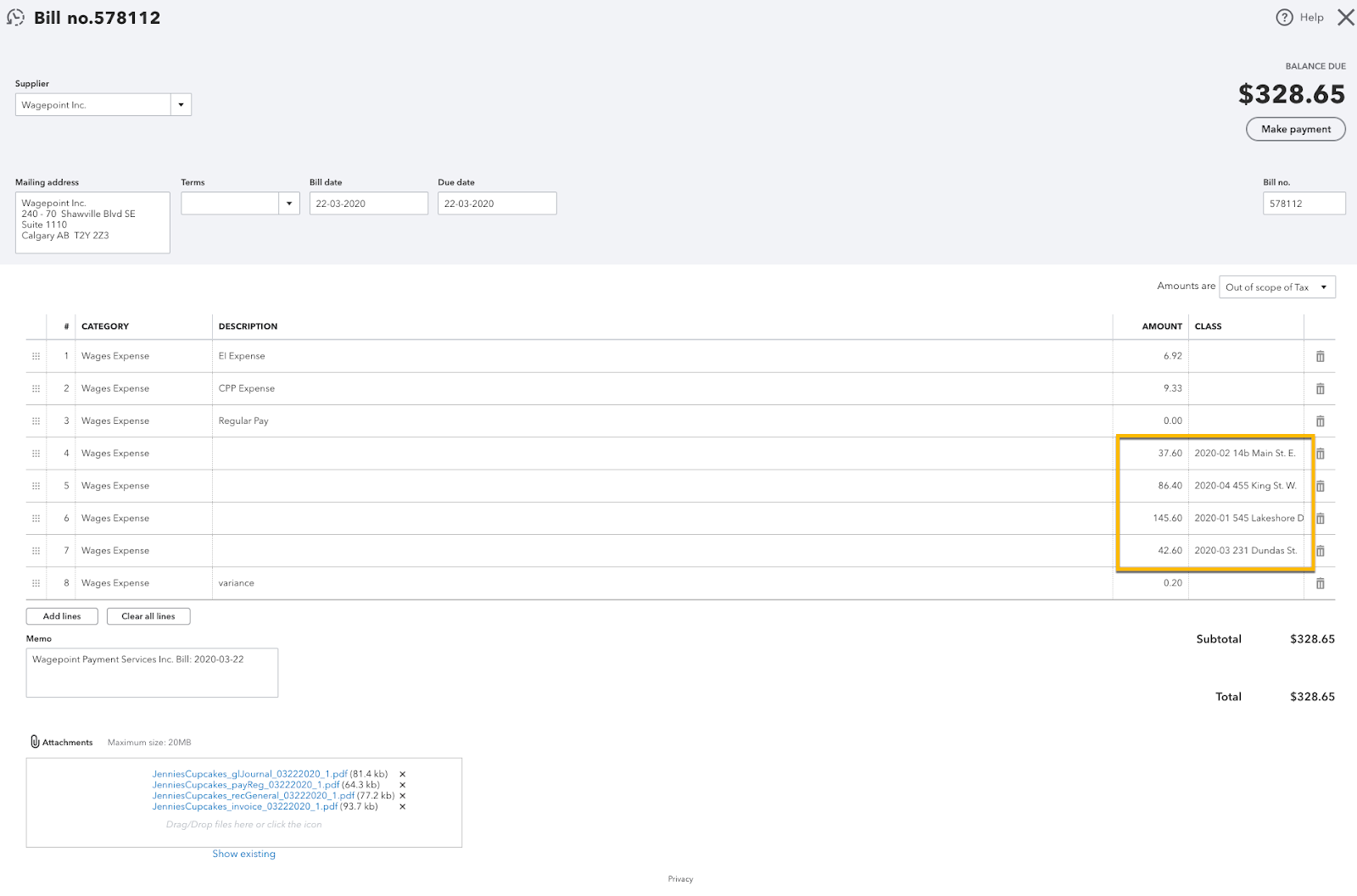Click the Help question mark icon
The height and width of the screenshot is (896, 1357).
click(1284, 18)
